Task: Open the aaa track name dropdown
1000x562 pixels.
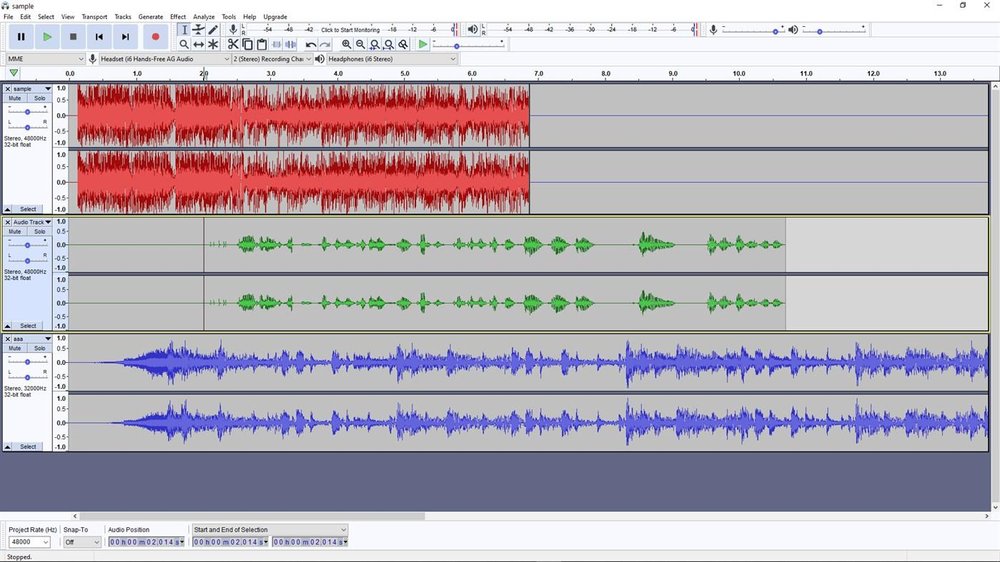Action: pyautogui.click(x=32, y=339)
